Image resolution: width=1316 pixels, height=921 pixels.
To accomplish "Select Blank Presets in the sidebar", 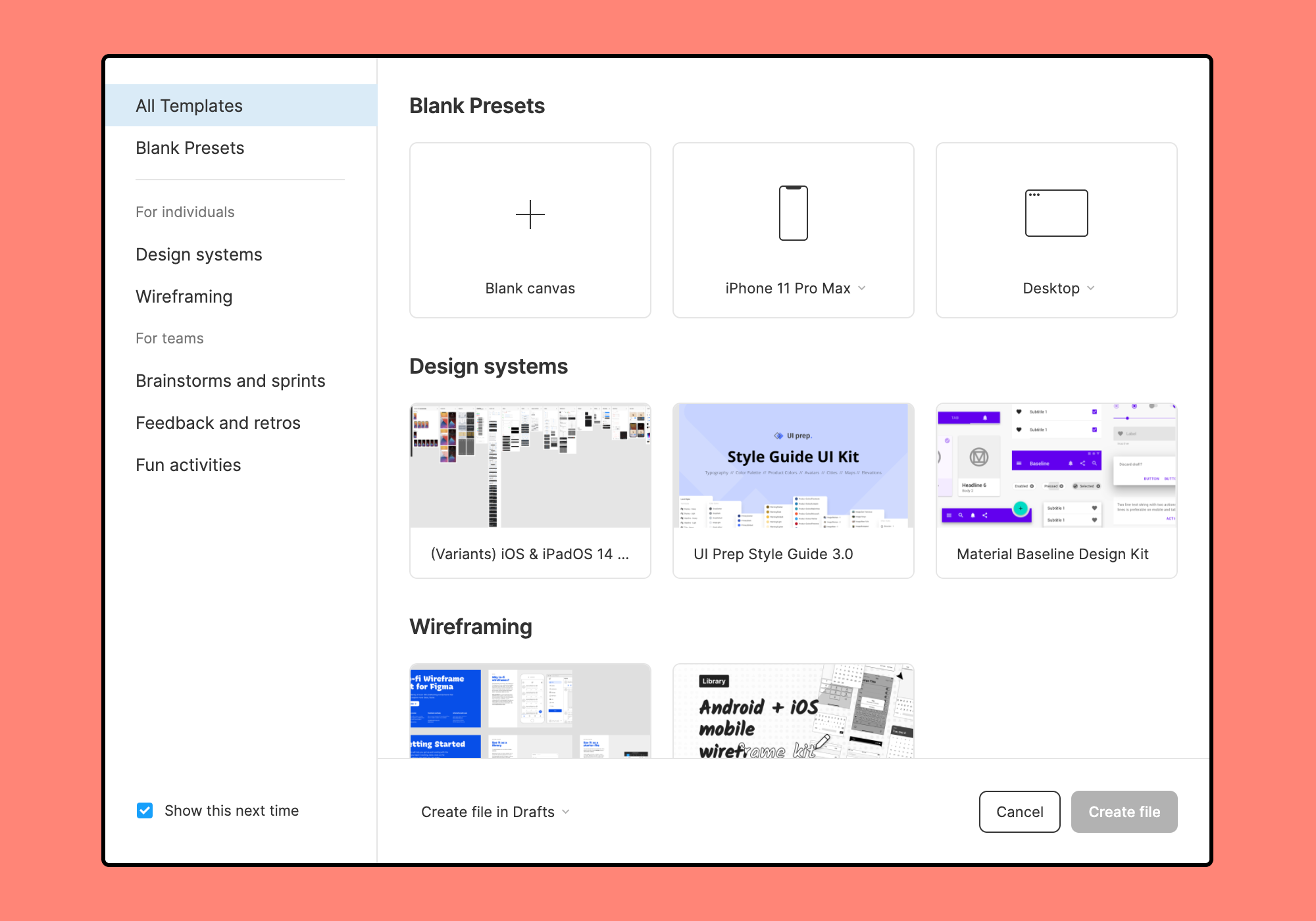I will pos(241,148).
